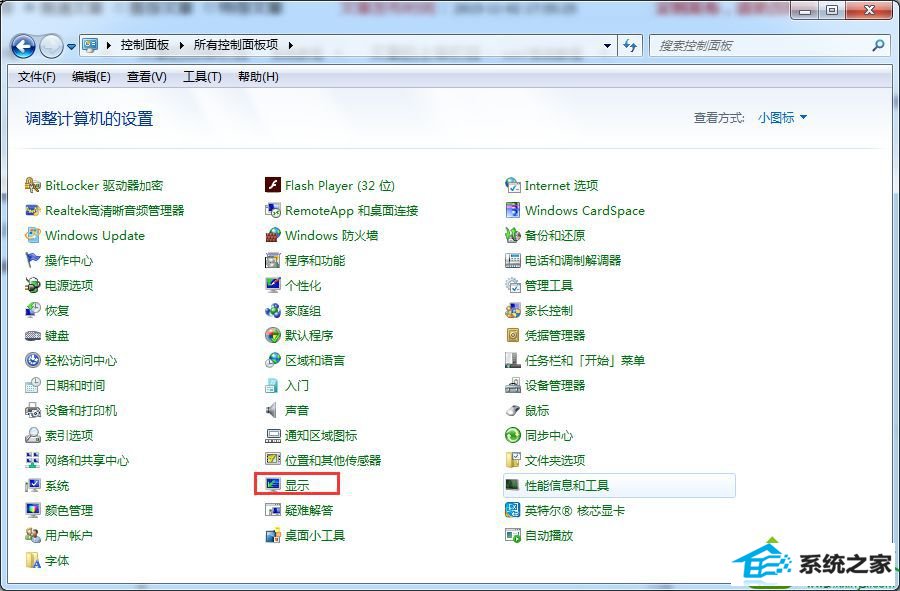This screenshot has width=900, height=591.
Task: Open the 电话和调制解调器 link
Action: tap(573, 260)
